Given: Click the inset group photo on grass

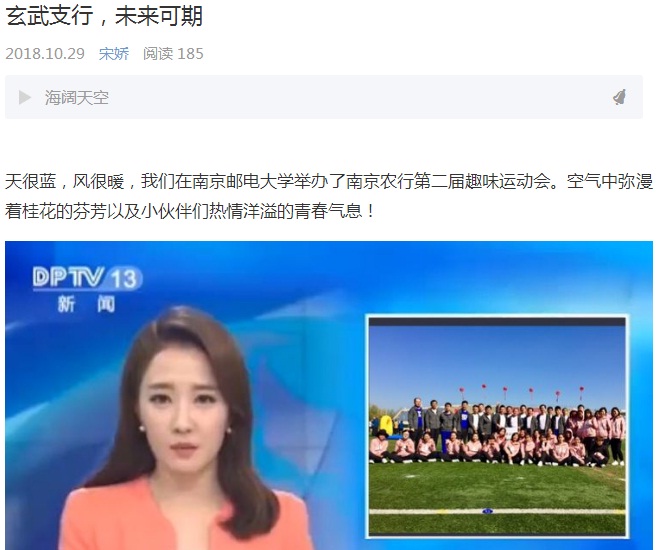Looking at the screenshot, I should pyautogui.click(x=497, y=427).
